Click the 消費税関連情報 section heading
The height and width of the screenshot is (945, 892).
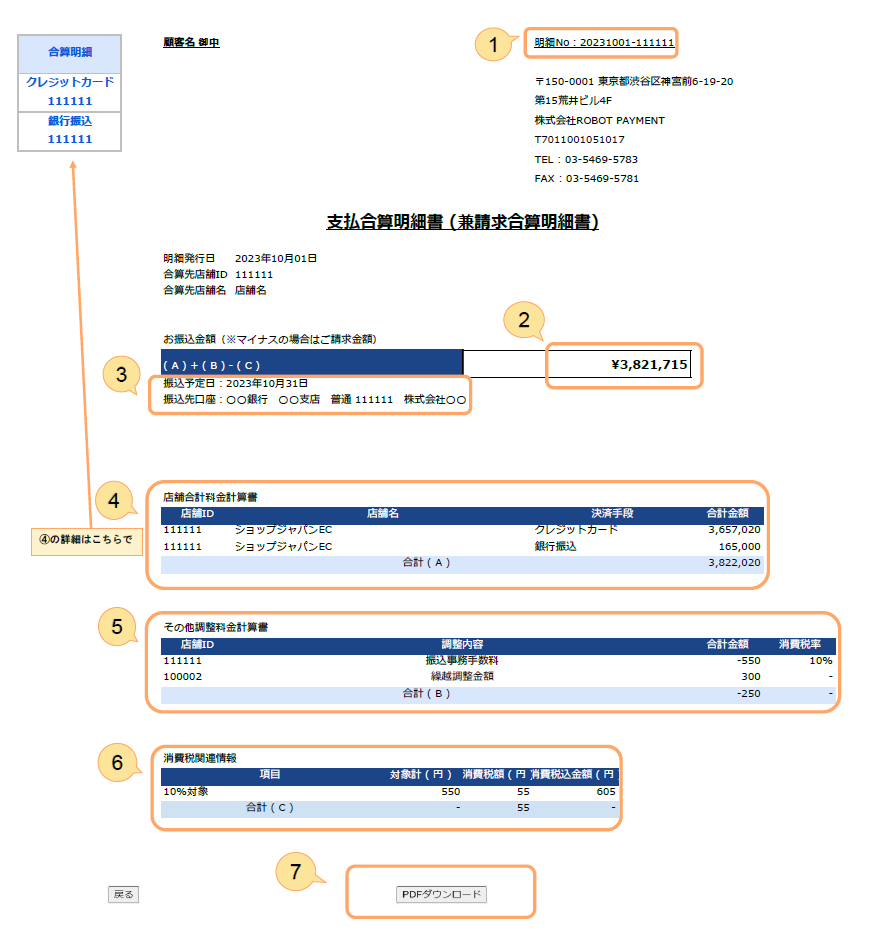[x=200, y=758]
